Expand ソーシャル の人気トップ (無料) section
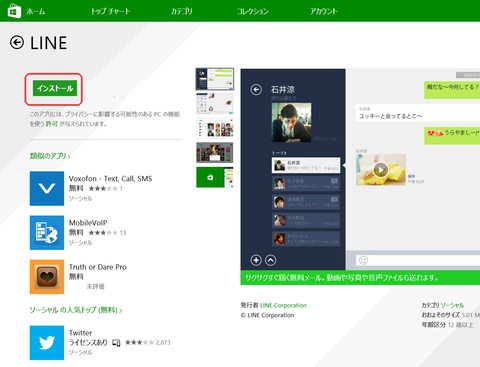 (76, 310)
